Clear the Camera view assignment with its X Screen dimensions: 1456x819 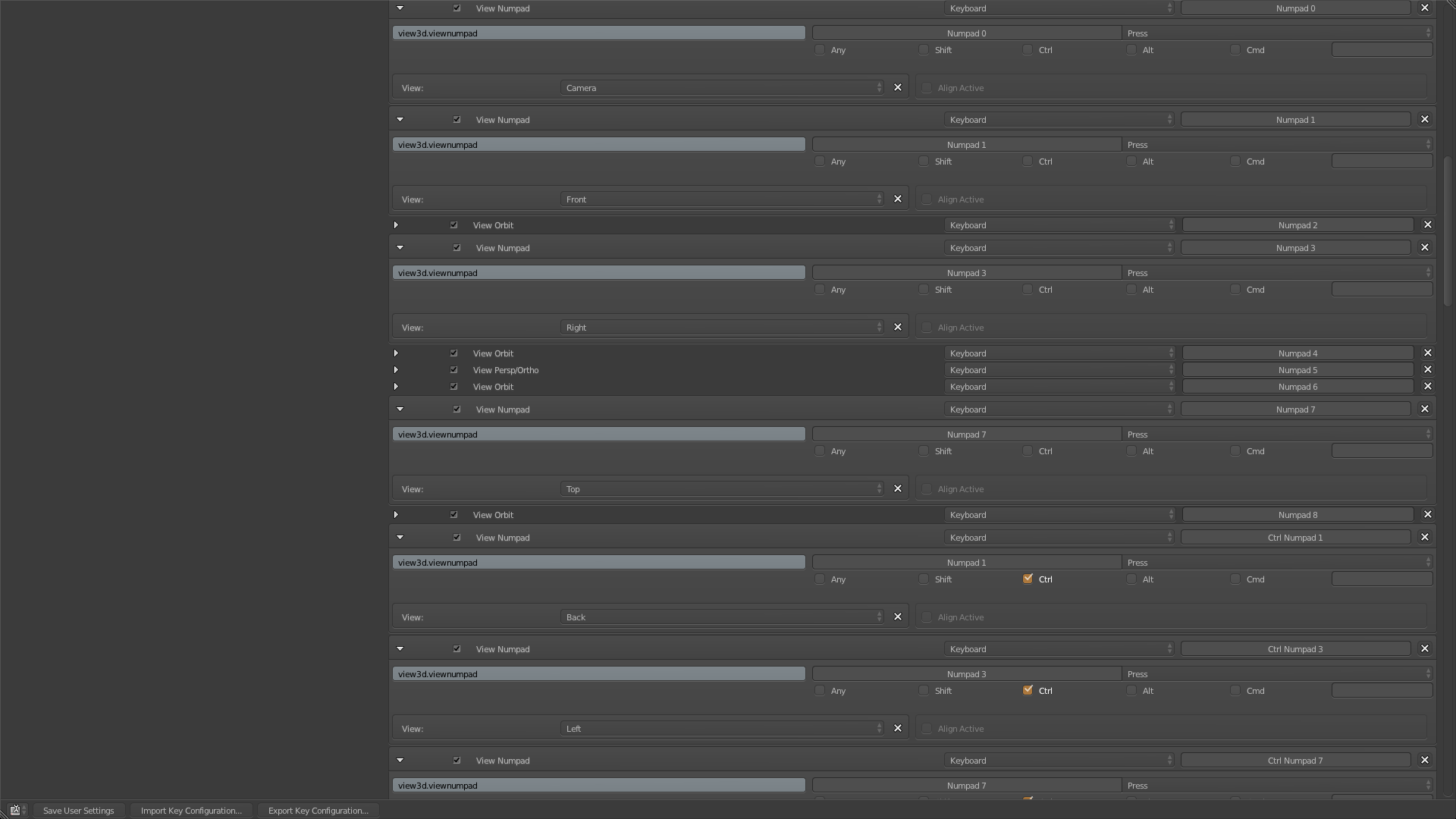pos(898,87)
